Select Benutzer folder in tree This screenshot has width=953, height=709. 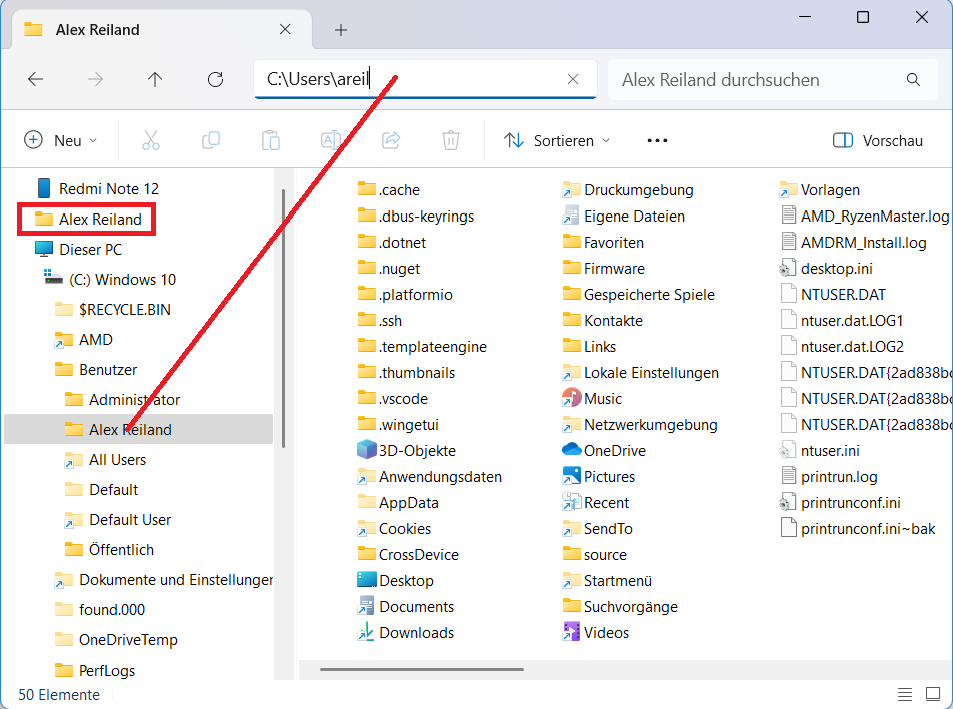point(97,369)
